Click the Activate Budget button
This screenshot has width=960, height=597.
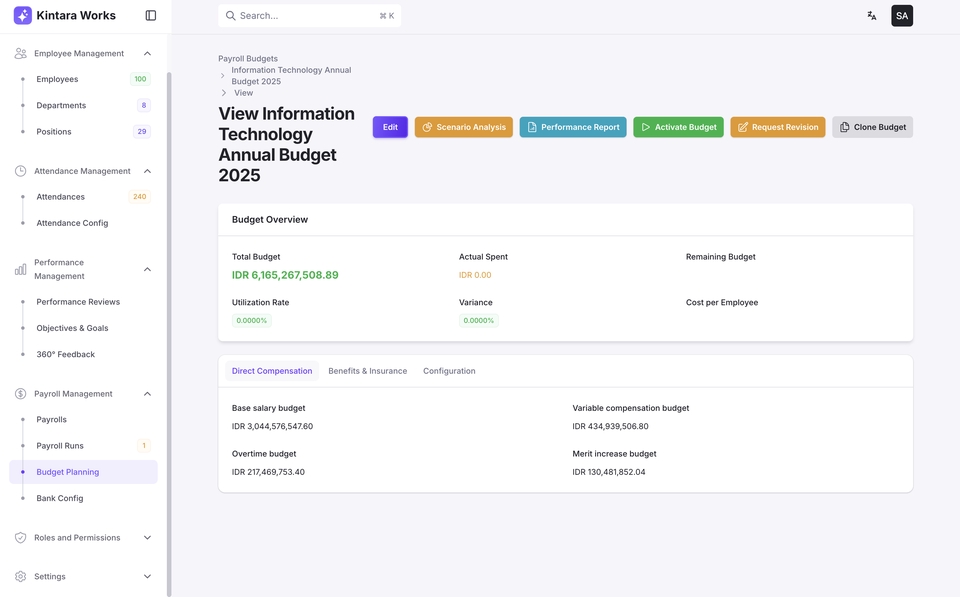coord(677,127)
